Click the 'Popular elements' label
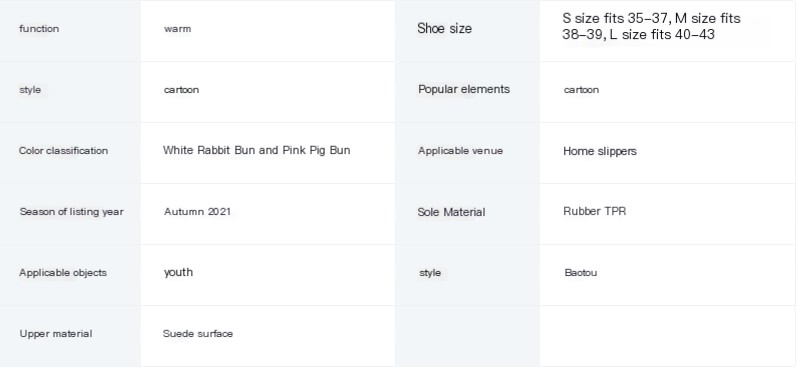 tap(464, 89)
